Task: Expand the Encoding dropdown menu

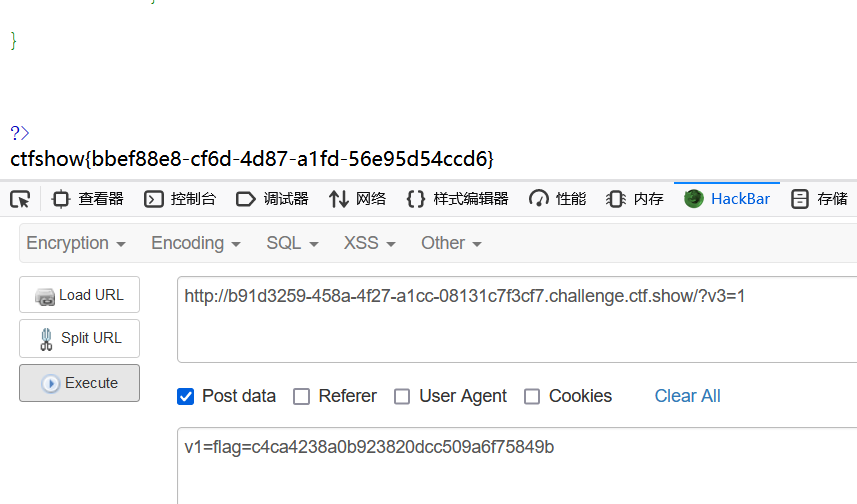Action: pos(196,243)
